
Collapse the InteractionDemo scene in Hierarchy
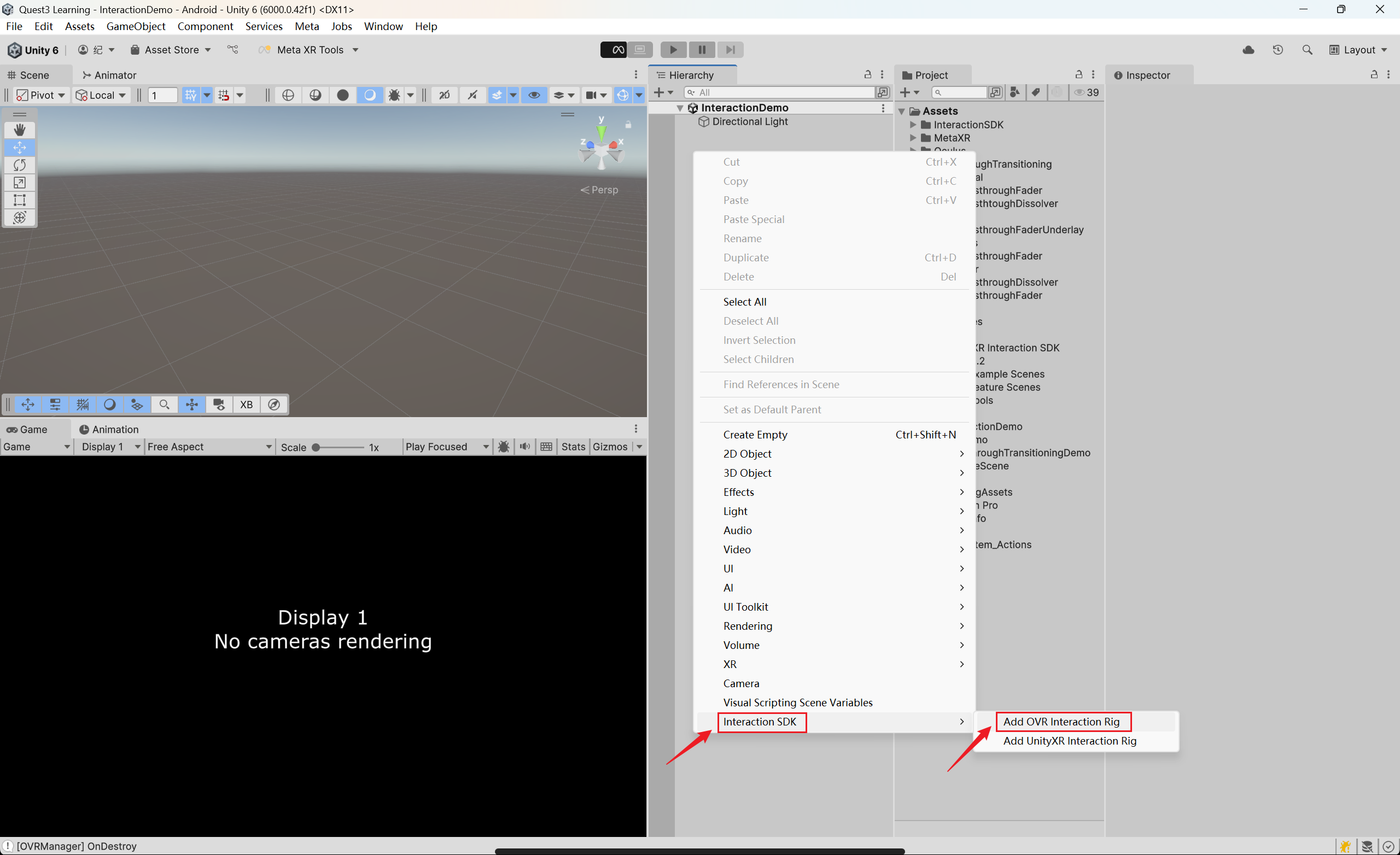click(x=680, y=108)
